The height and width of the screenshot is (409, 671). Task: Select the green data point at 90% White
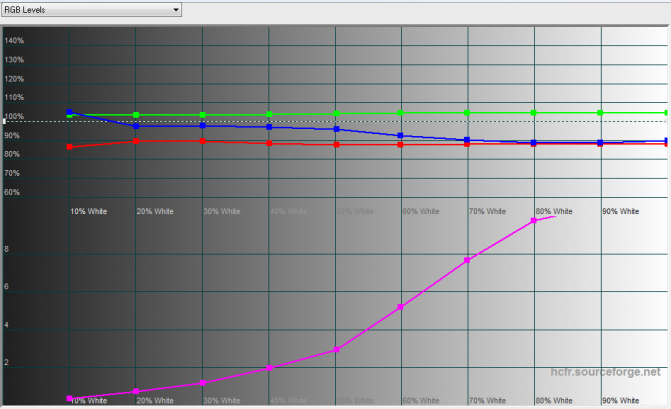coord(600,112)
